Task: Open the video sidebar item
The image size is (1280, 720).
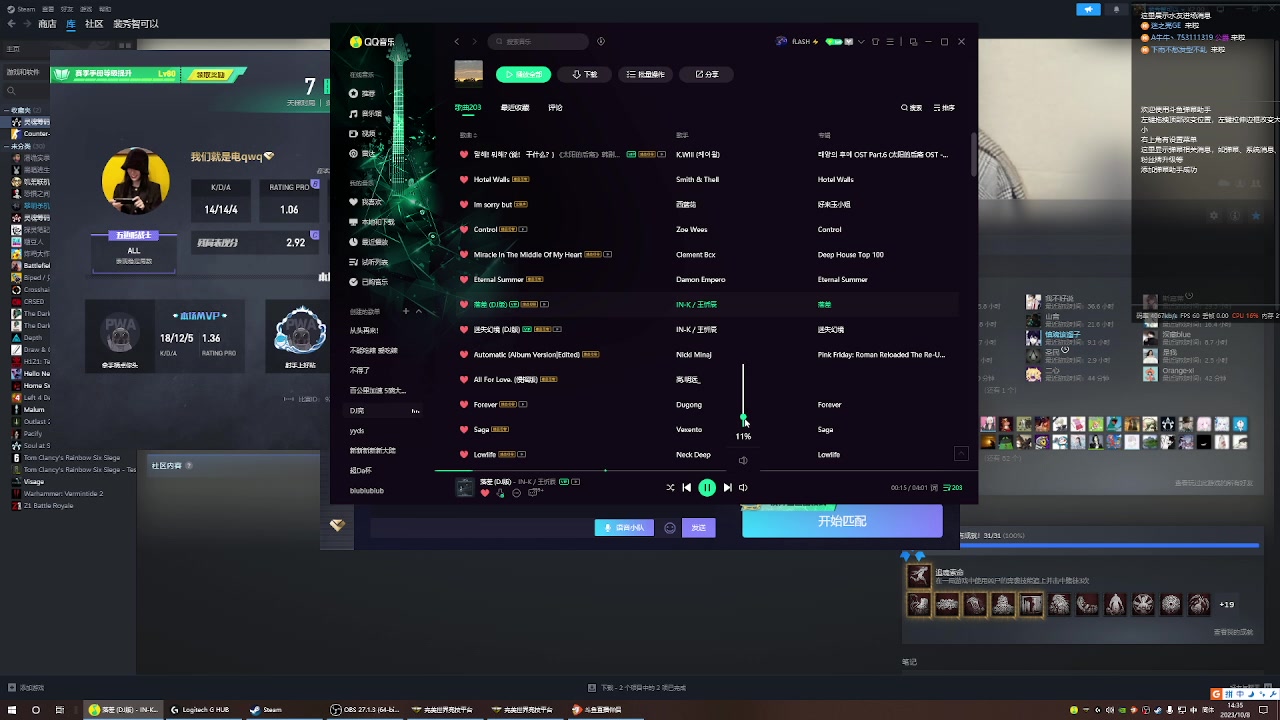Action: pos(362,134)
